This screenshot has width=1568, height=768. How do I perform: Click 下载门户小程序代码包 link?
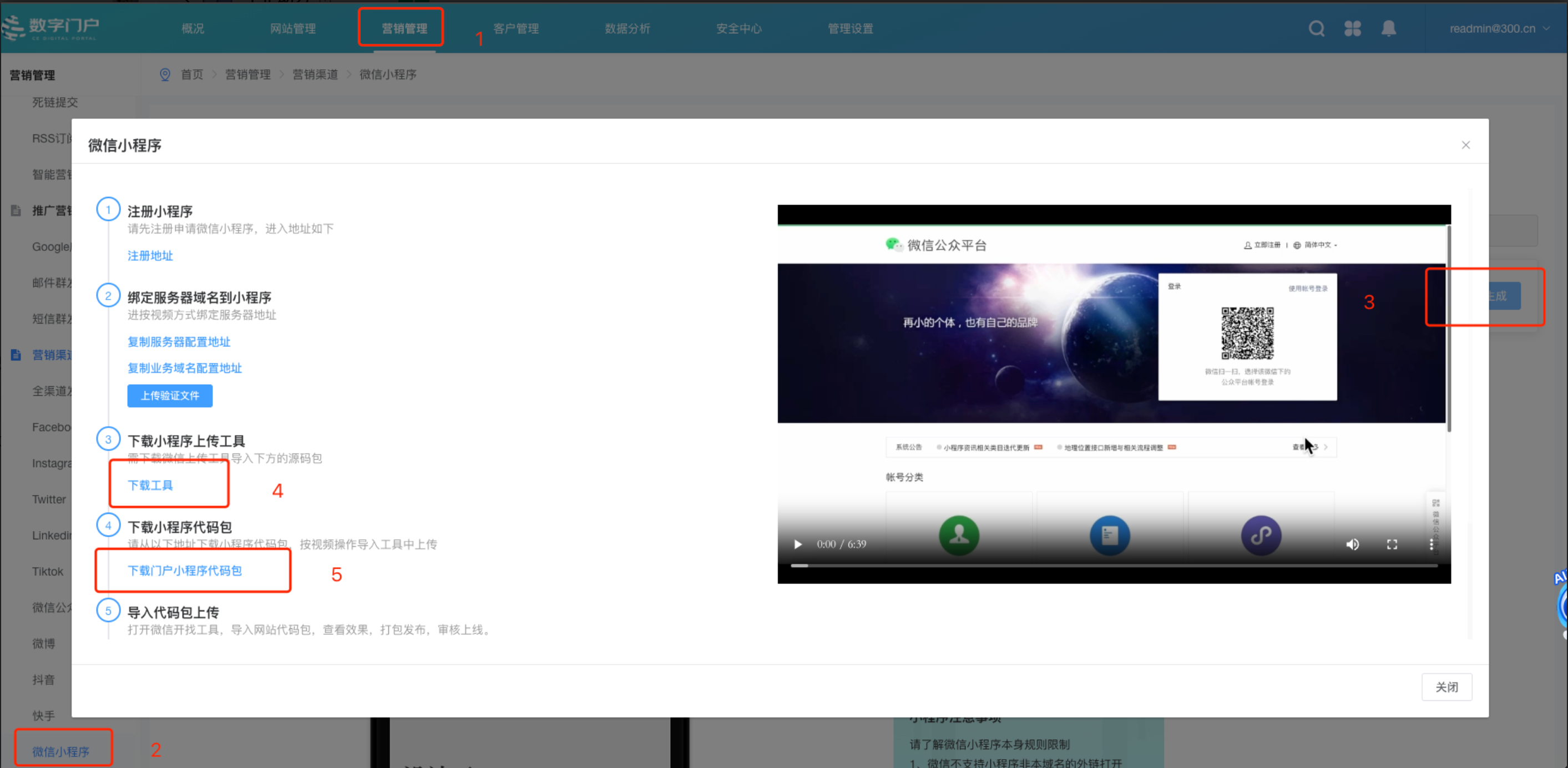click(184, 570)
